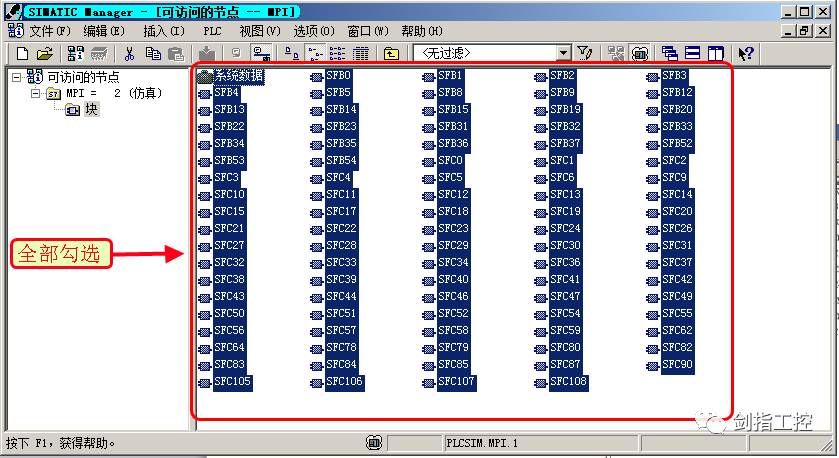Click the simulation icon in status bar
The height and width of the screenshot is (458, 839).
click(x=374, y=442)
